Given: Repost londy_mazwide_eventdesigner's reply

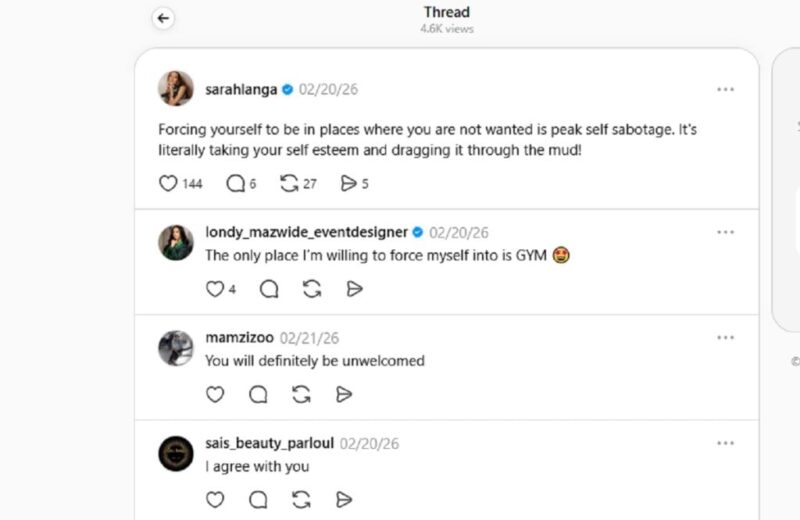Looking at the screenshot, I should point(311,289).
